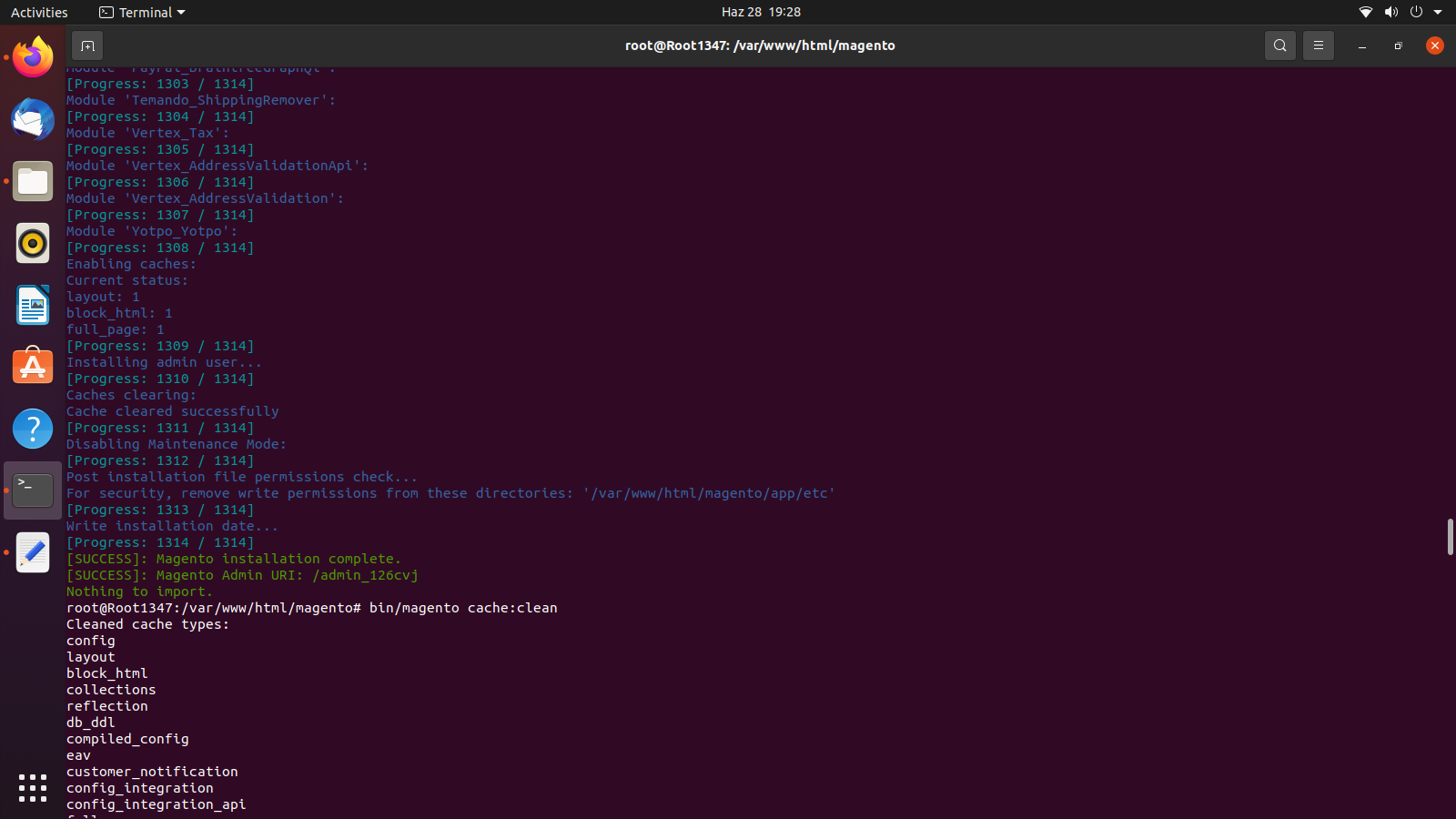
Task: Launch Firefox from the dock
Action: click(x=33, y=58)
